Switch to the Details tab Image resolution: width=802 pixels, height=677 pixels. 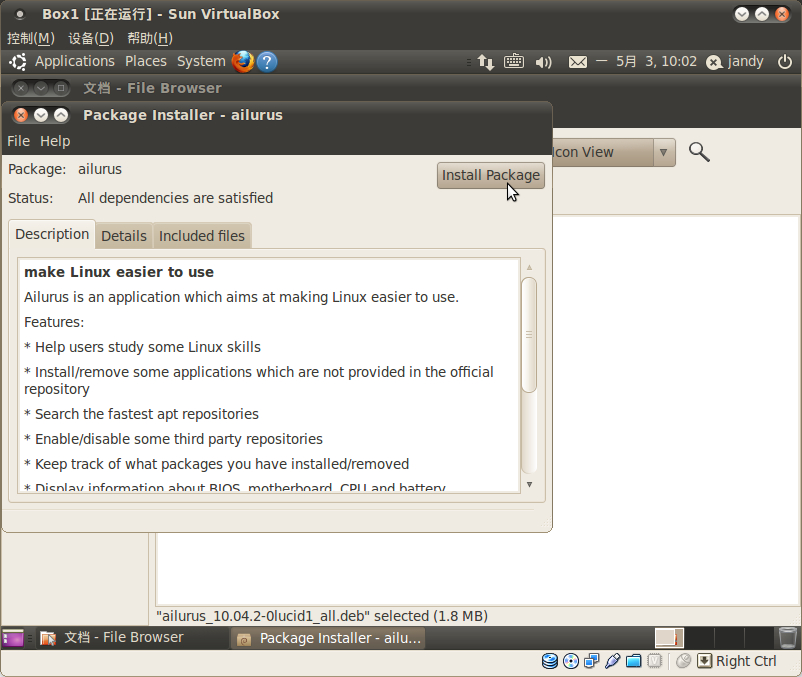coord(124,236)
